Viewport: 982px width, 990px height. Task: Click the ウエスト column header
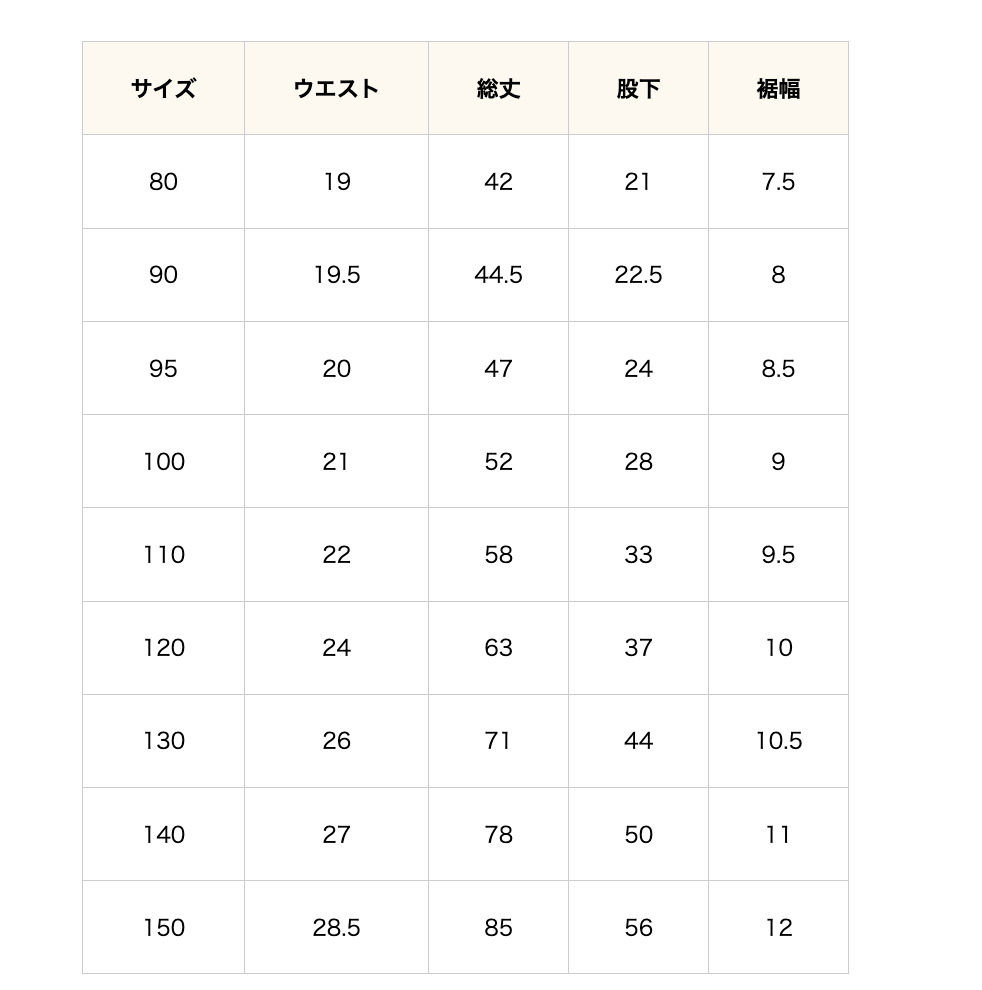tap(336, 89)
